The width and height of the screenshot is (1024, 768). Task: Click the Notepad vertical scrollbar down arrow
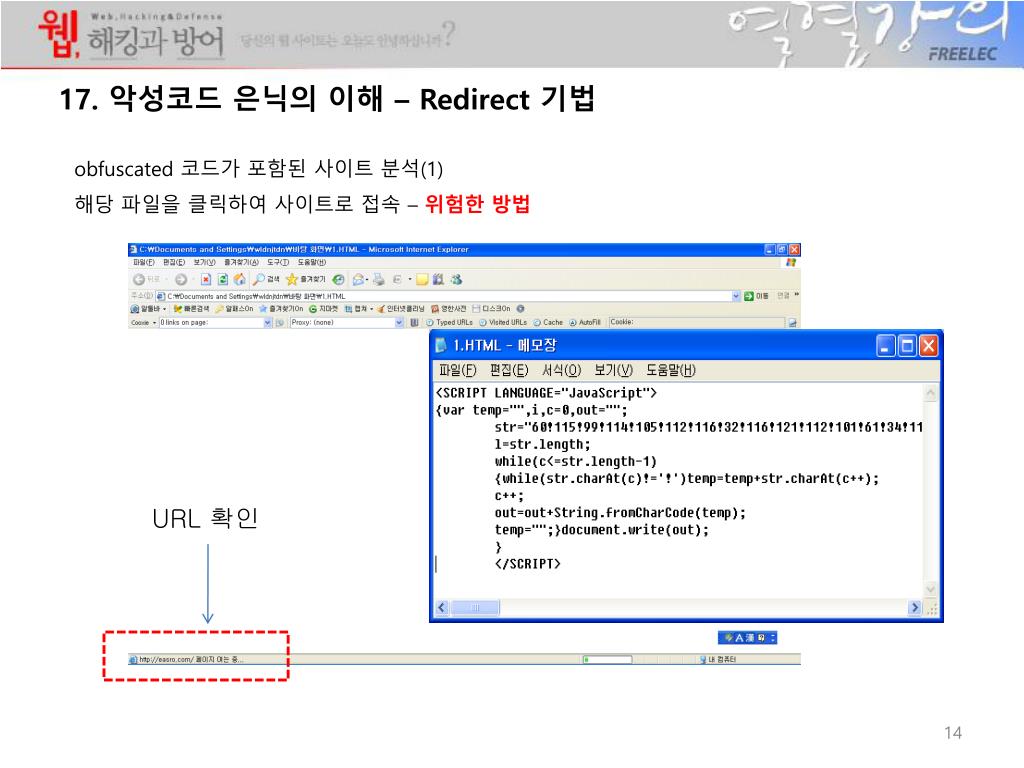pos(931,589)
